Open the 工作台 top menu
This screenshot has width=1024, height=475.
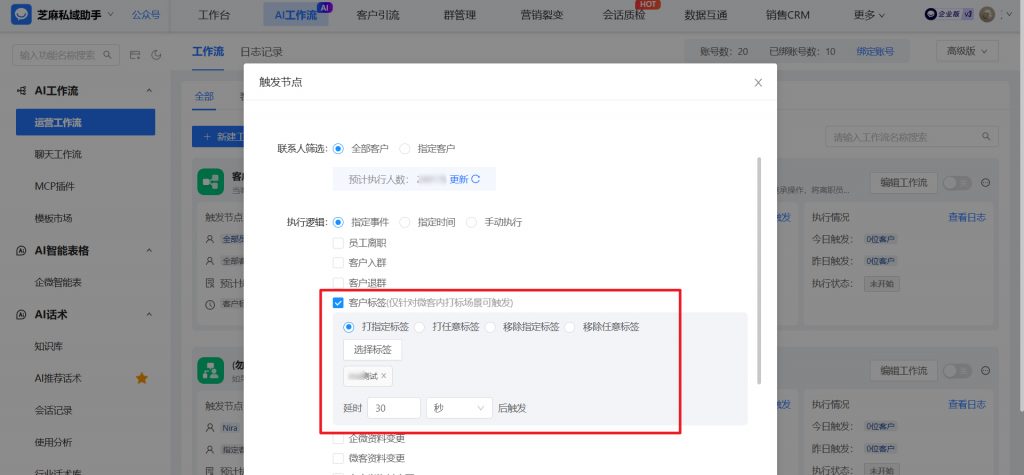click(x=214, y=14)
